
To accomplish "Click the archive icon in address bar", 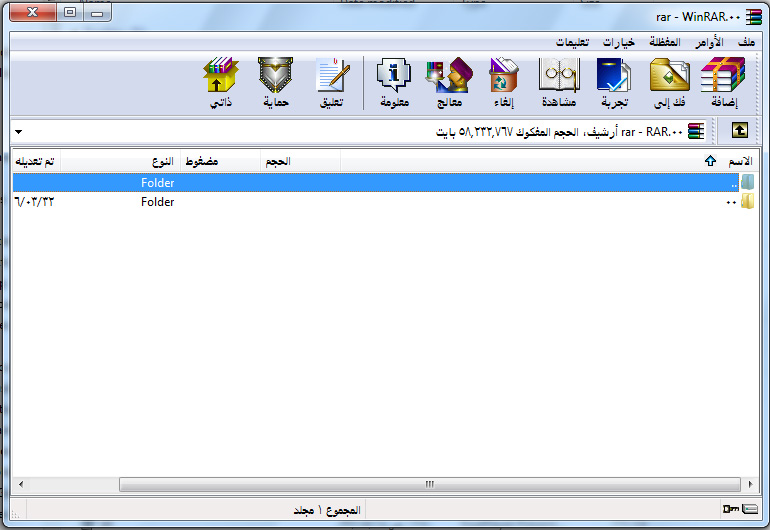I will [x=696, y=131].
